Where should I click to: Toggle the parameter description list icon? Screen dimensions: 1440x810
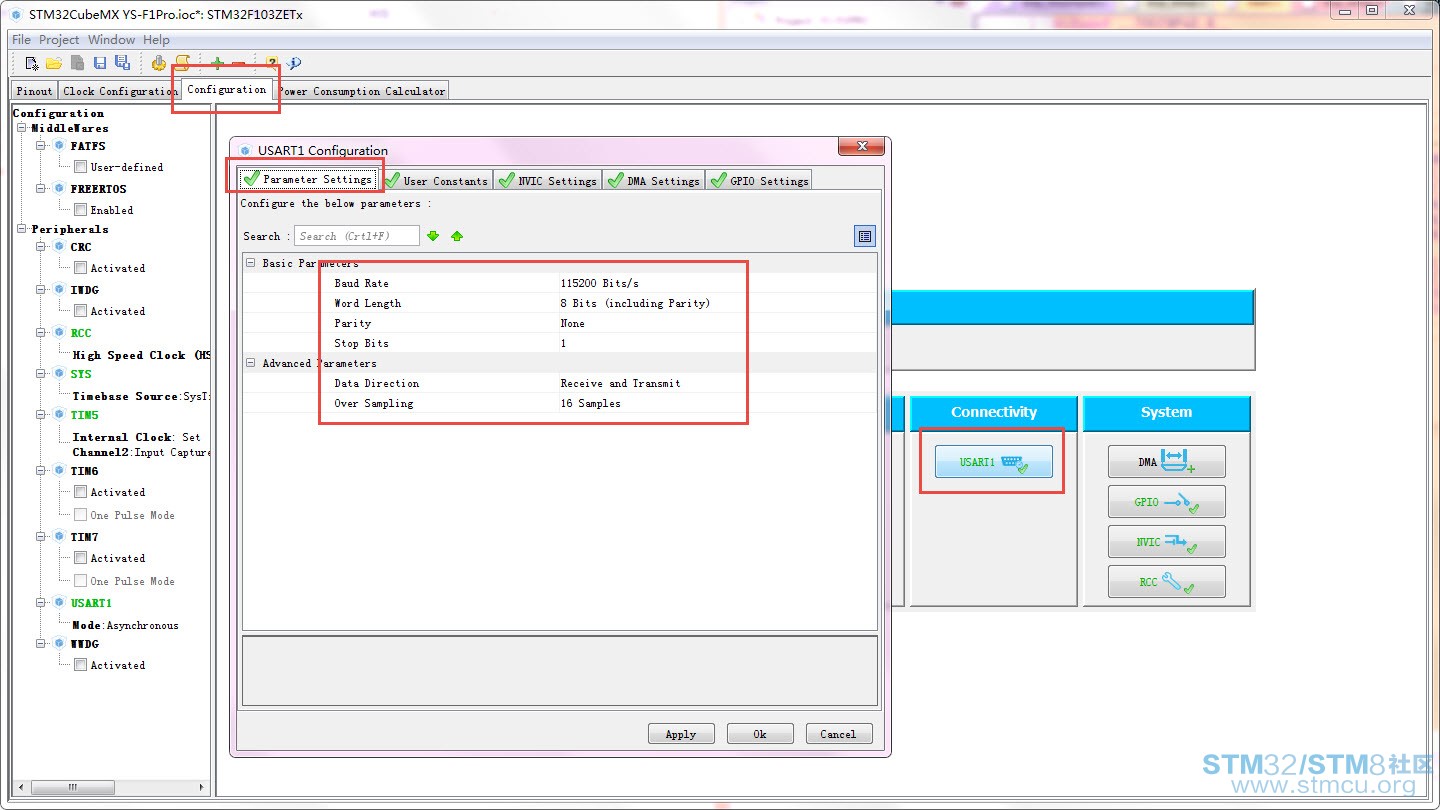click(865, 236)
